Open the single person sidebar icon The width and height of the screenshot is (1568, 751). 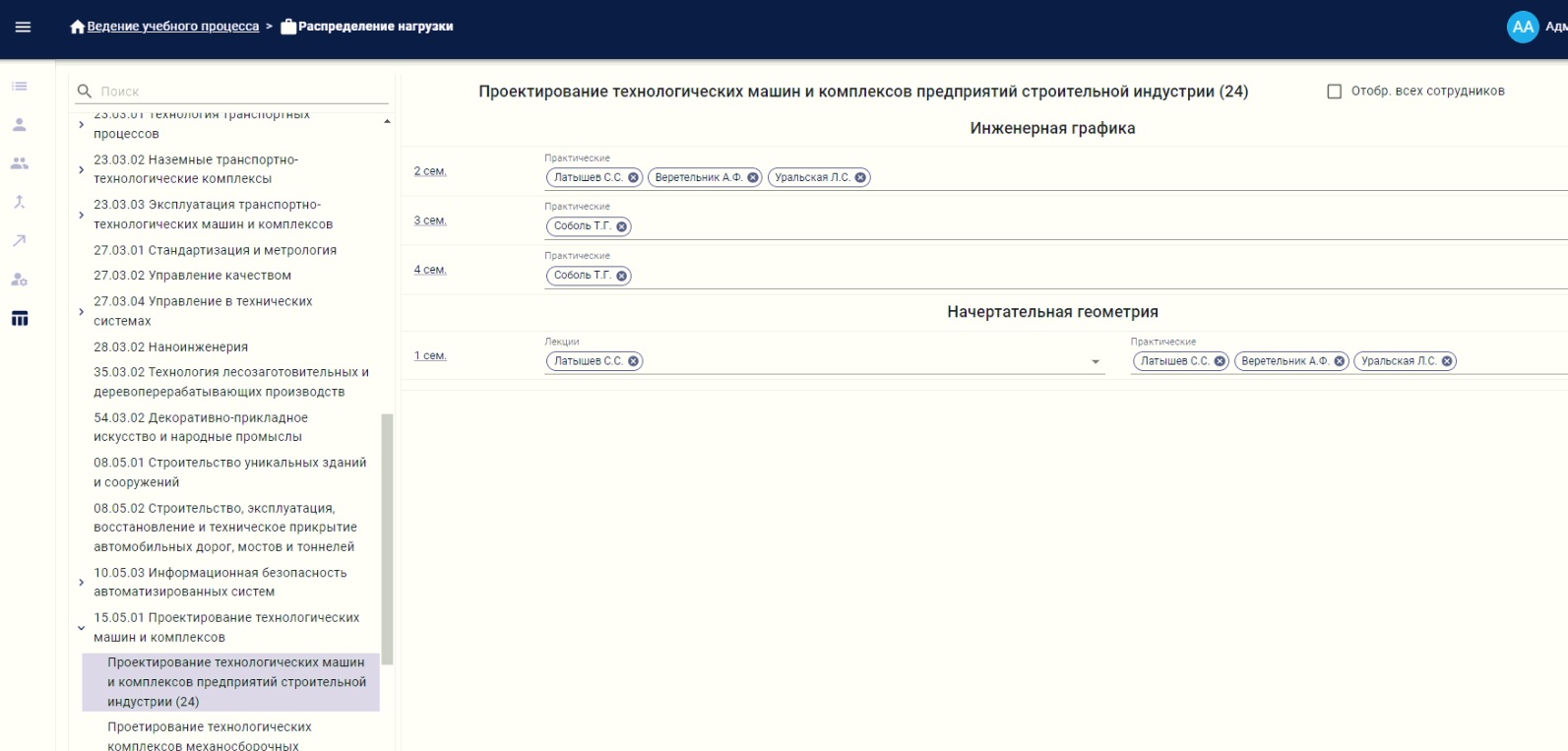tap(20, 125)
